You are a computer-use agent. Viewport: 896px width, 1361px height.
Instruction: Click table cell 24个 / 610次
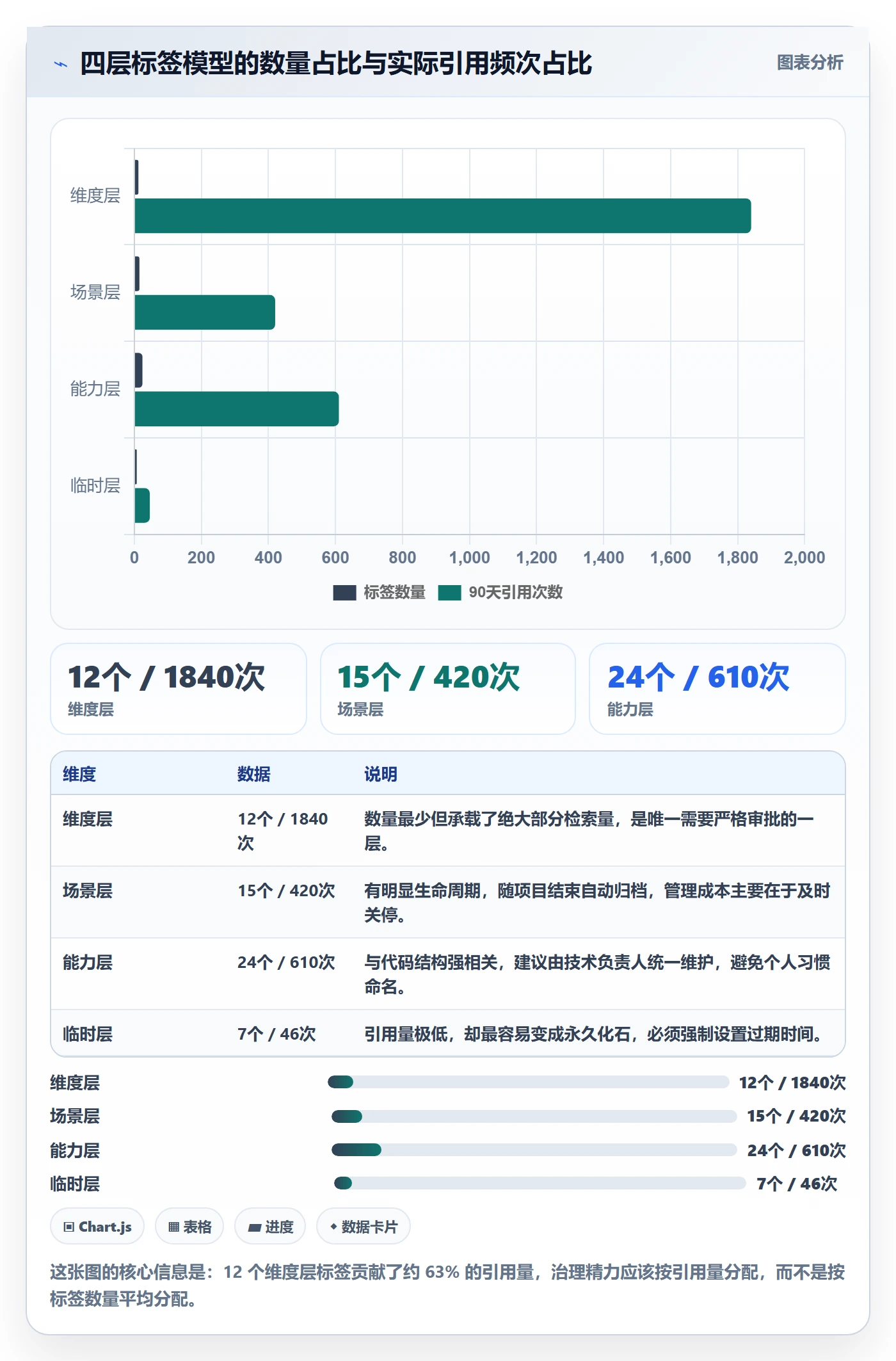click(x=286, y=962)
